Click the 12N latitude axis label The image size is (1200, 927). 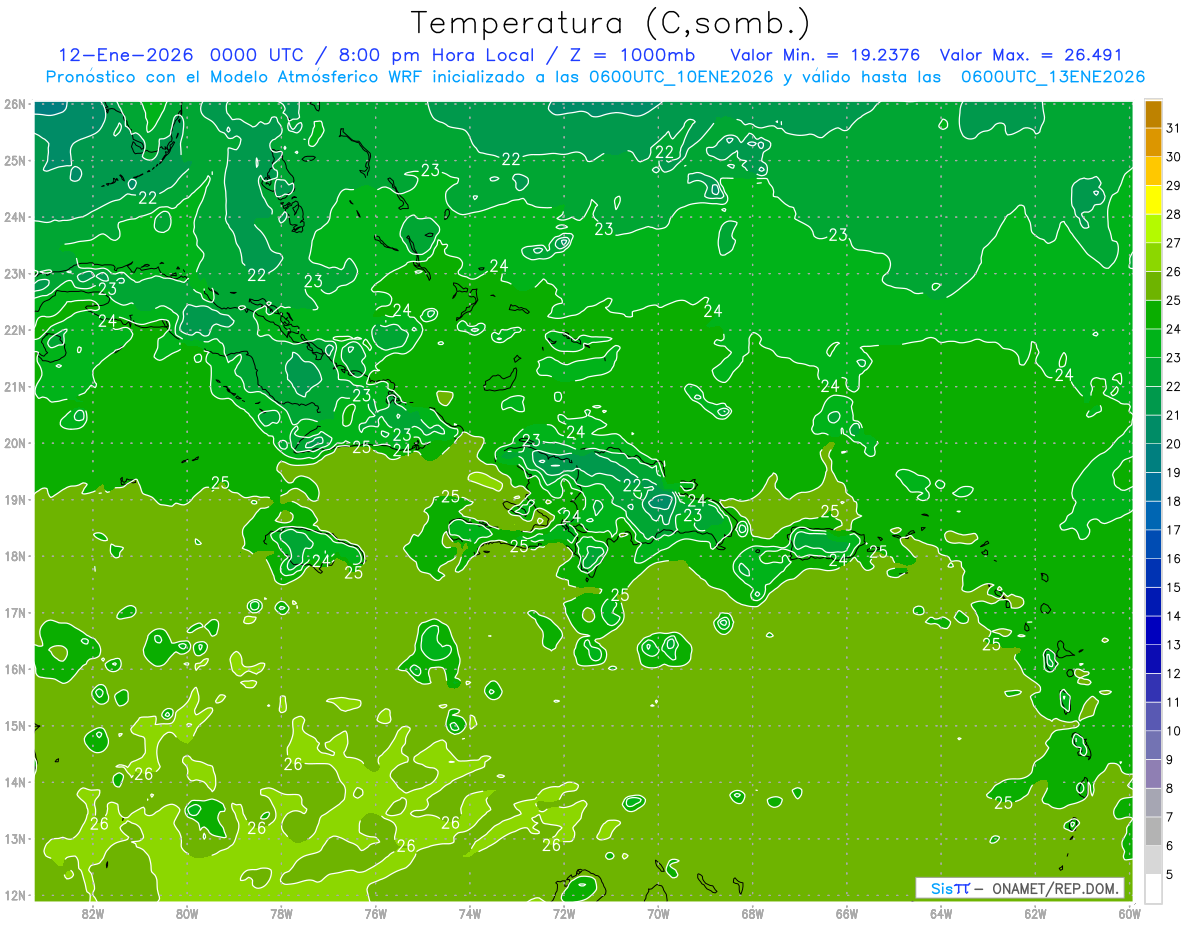[14, 895]
